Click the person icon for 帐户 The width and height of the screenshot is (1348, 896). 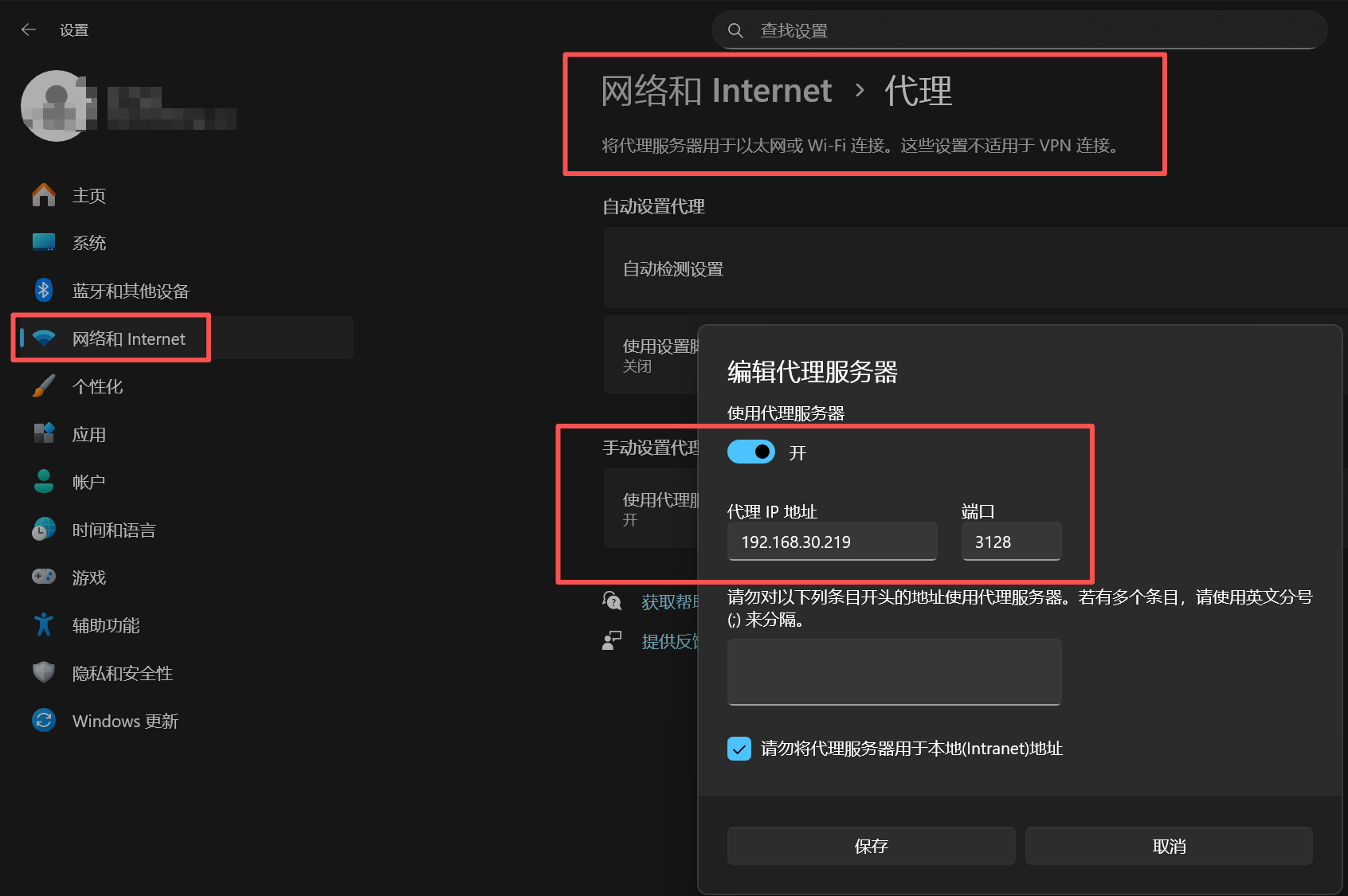[x=44, y=481]
